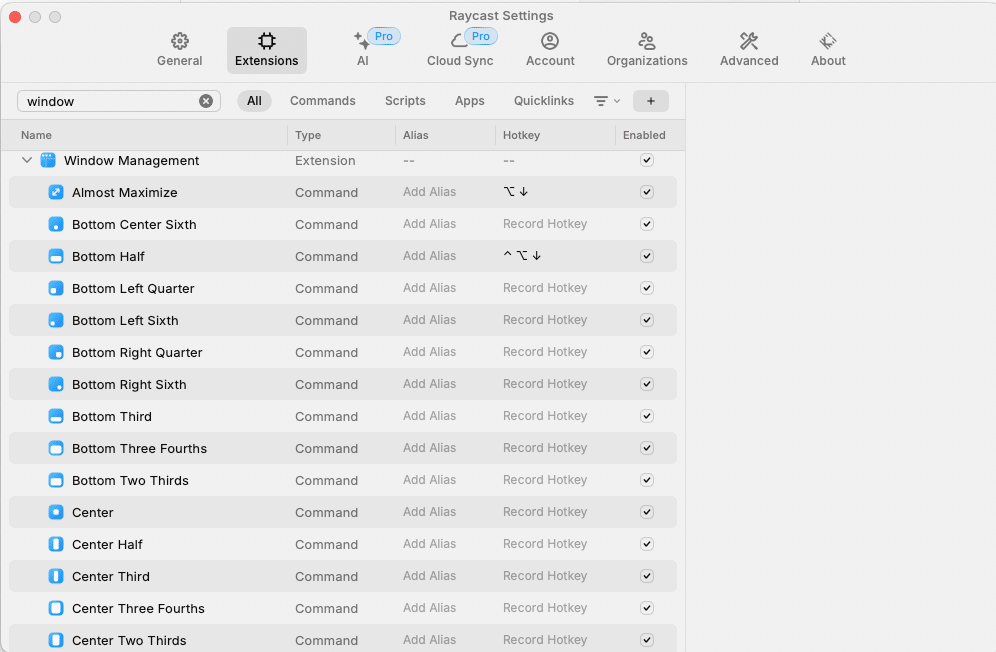
Task: Click the Bottom Left Quarter icon
Action: [x=56, y=288]
